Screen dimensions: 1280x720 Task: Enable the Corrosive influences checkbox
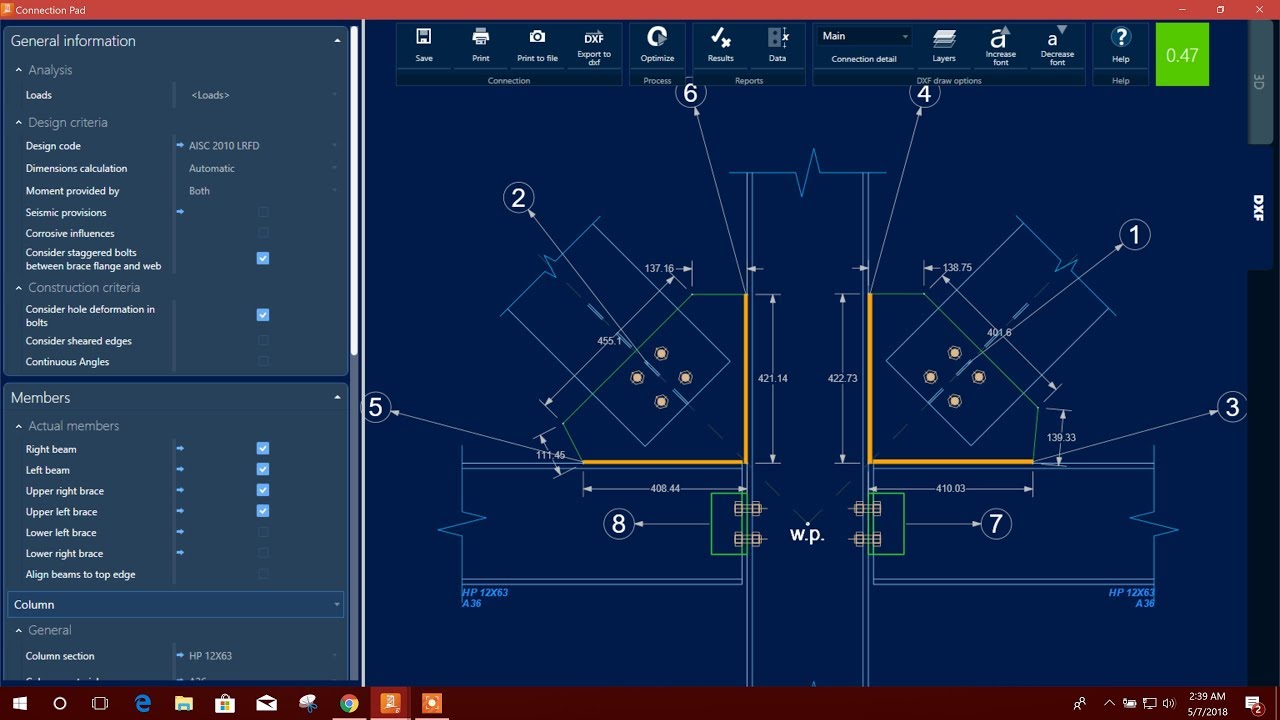coord(262,233)
